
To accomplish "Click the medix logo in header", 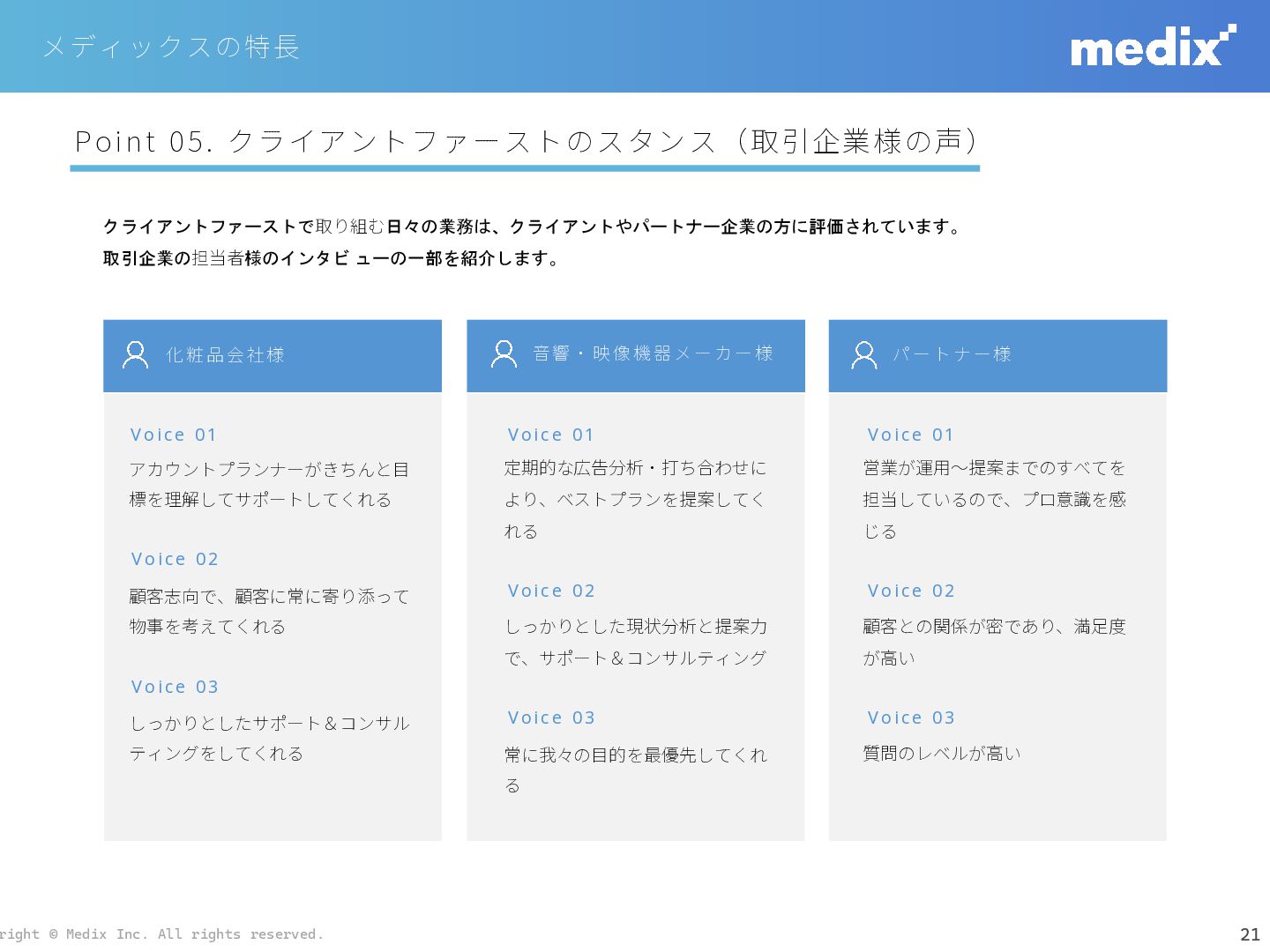I will tap(1154, 46).
